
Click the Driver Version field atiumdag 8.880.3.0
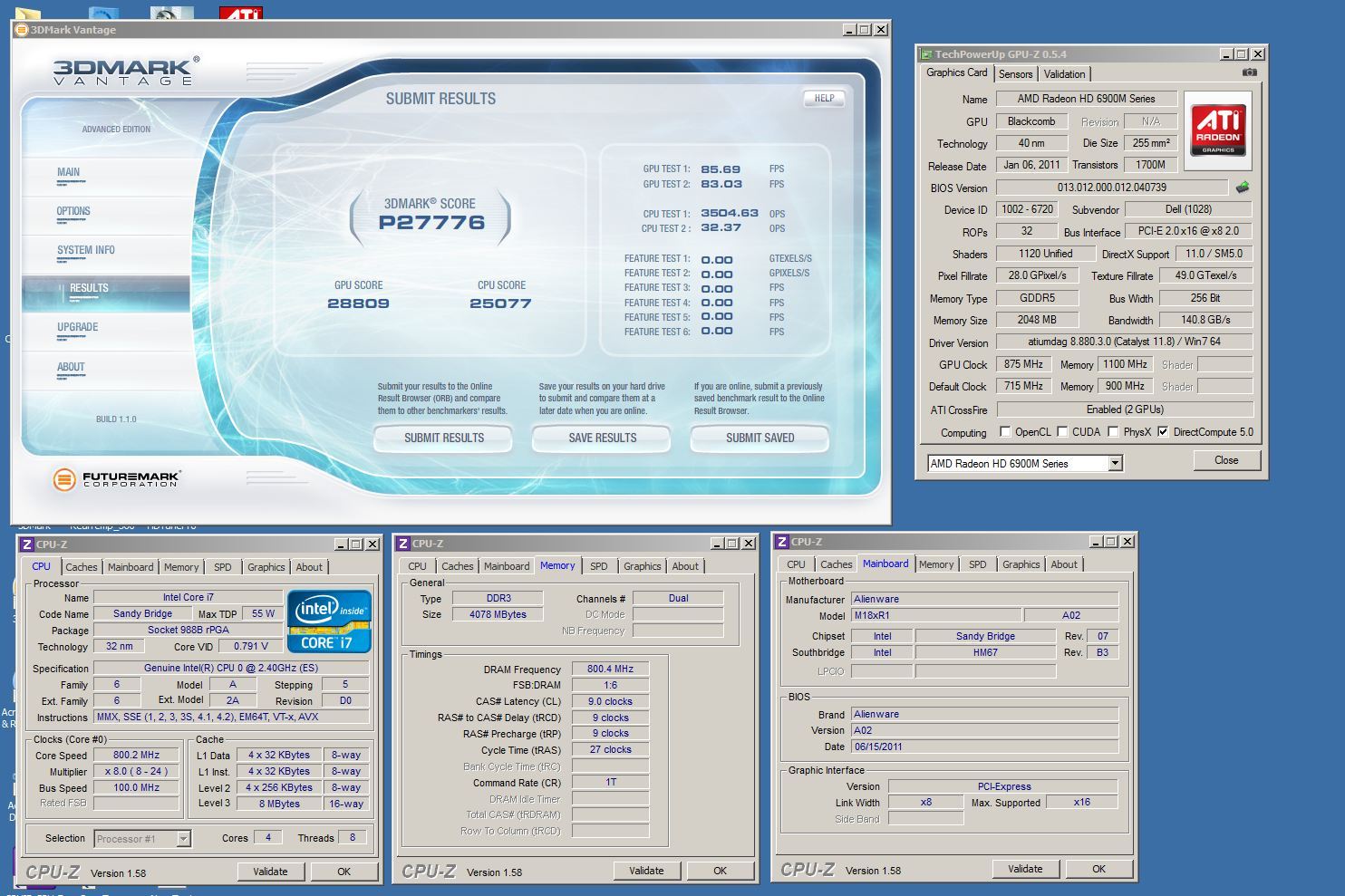point(1124,342)
